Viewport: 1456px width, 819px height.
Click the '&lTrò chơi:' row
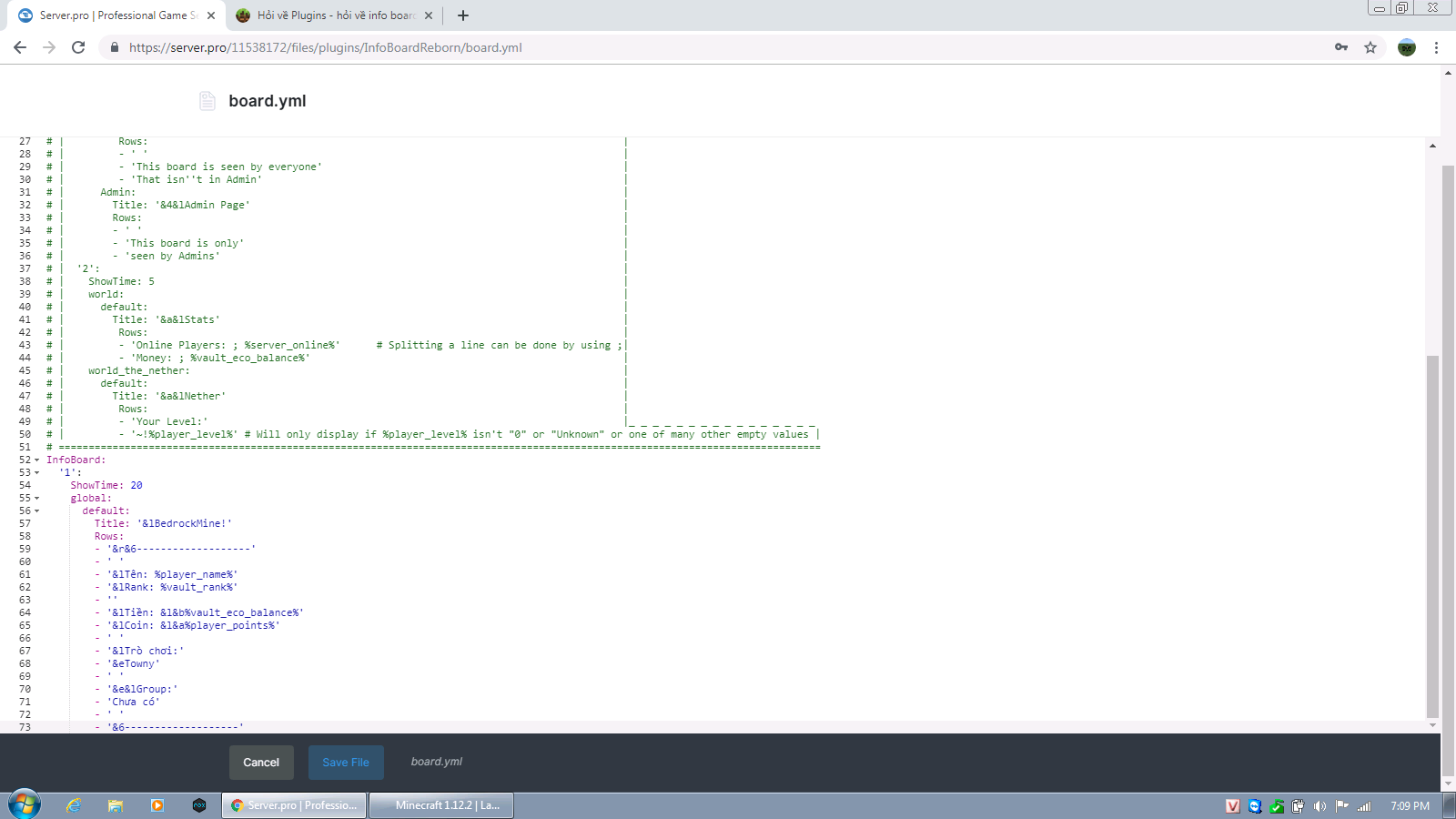pyautogui.click(x=139, y=652)
